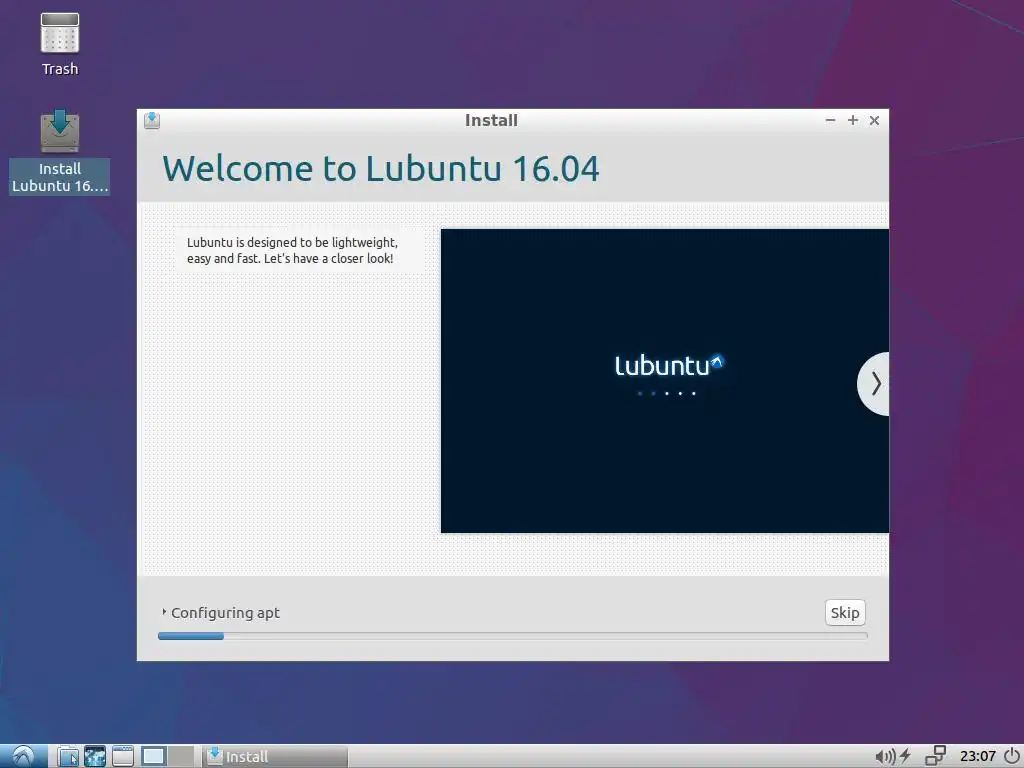This screenshot has height=768, width=1024.
Task: Maximize the Install window
Action: (852, 120)
